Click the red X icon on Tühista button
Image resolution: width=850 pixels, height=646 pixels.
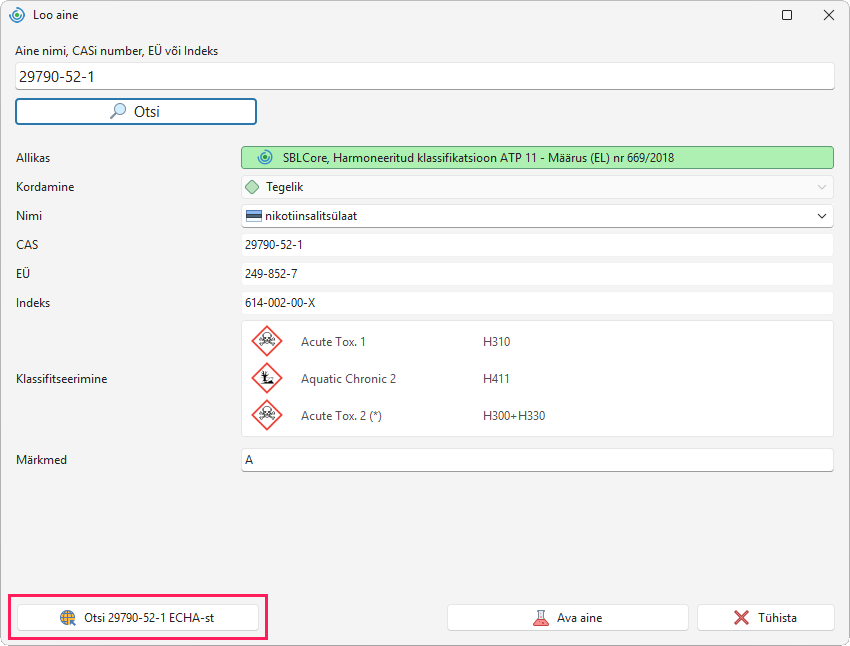pyautogui.click(x=741, y=618)
